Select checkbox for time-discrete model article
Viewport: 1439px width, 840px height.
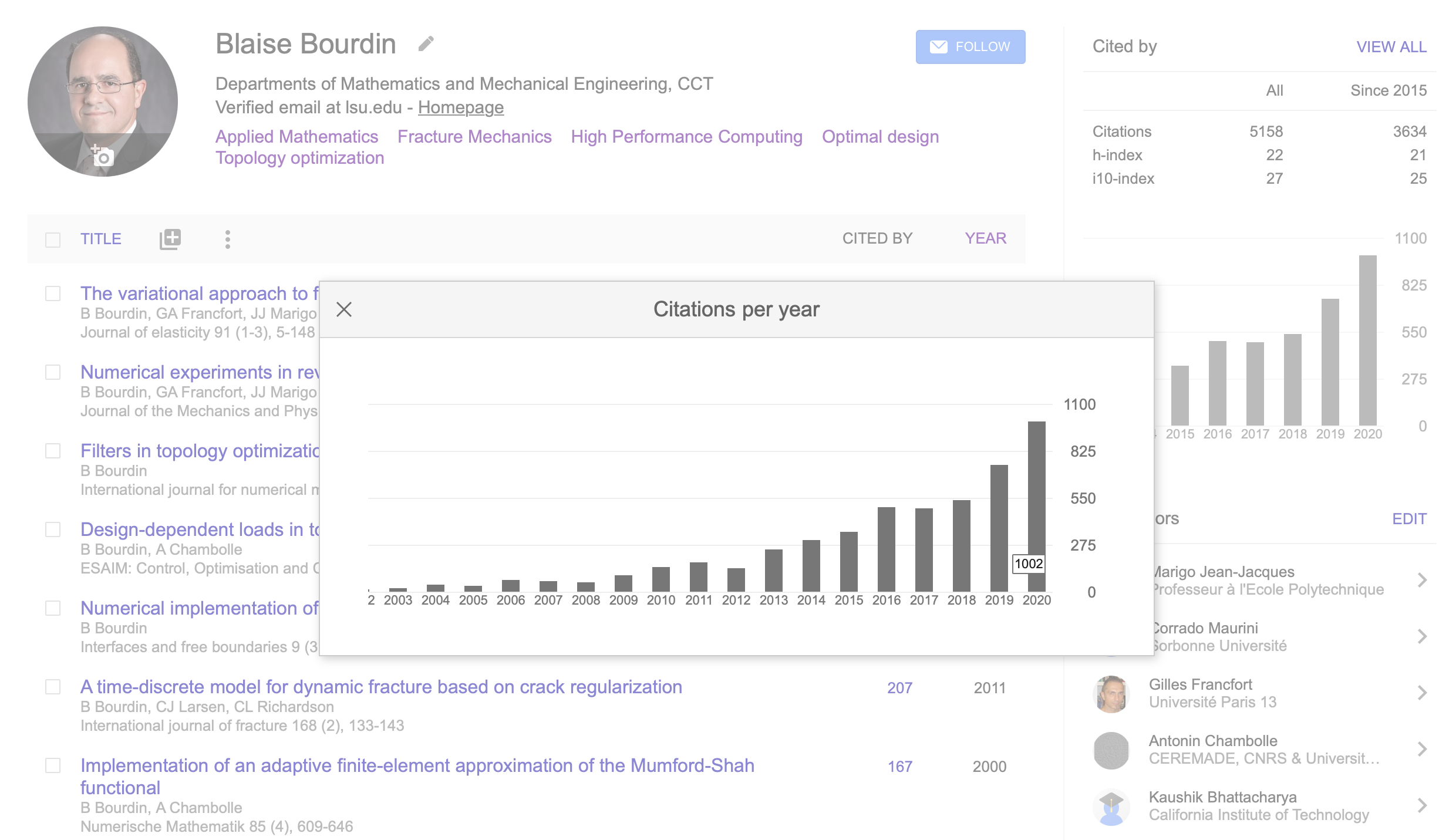(x=53, y=687)
